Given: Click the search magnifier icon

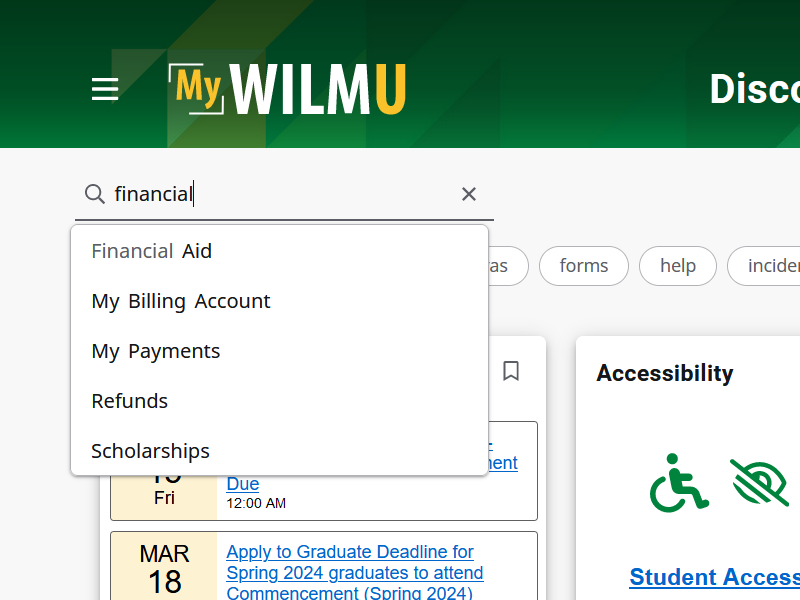Looking at the screenshot, I should (x=95, y=194).
